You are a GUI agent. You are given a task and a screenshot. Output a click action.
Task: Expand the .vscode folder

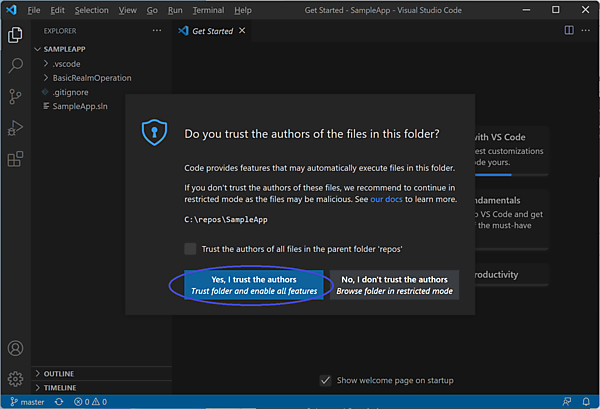pyautogui.click(x=66, y=64)
